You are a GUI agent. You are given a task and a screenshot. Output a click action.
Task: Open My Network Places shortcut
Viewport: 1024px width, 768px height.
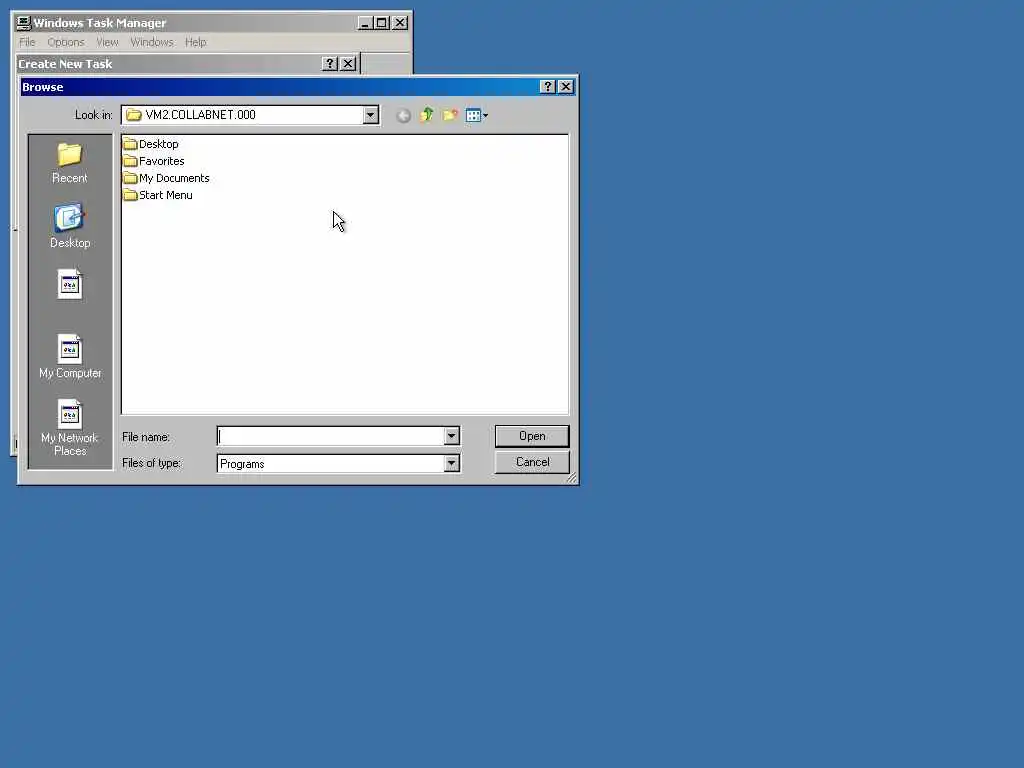pos(69,427)
